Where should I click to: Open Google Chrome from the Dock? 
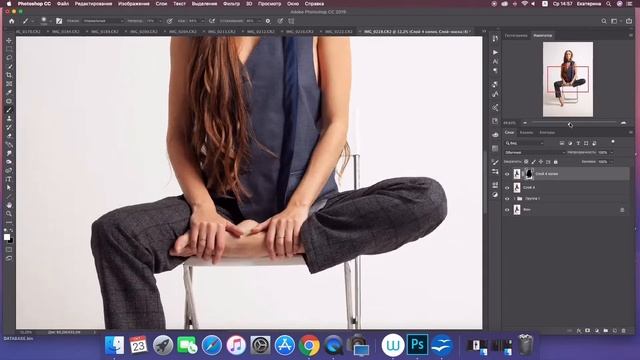[309, 345]
